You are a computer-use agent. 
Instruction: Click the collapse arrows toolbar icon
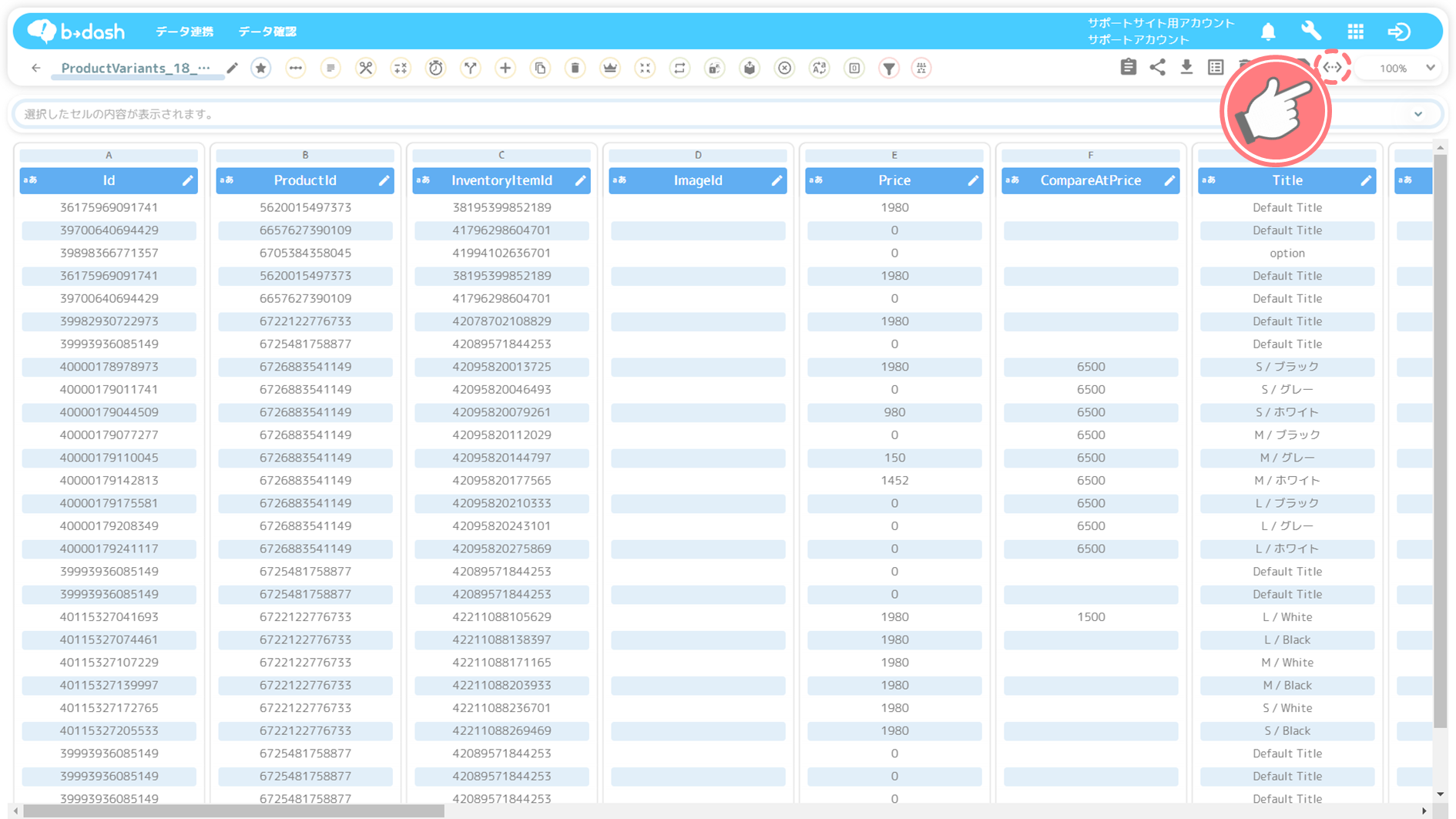coord(645,68)
